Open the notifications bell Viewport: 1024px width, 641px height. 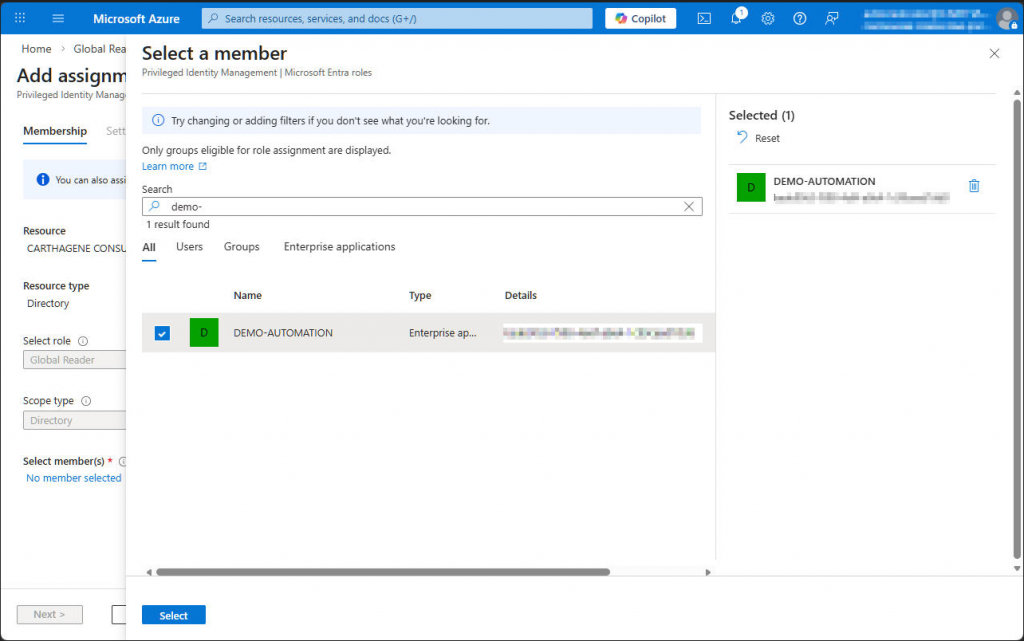736,17
